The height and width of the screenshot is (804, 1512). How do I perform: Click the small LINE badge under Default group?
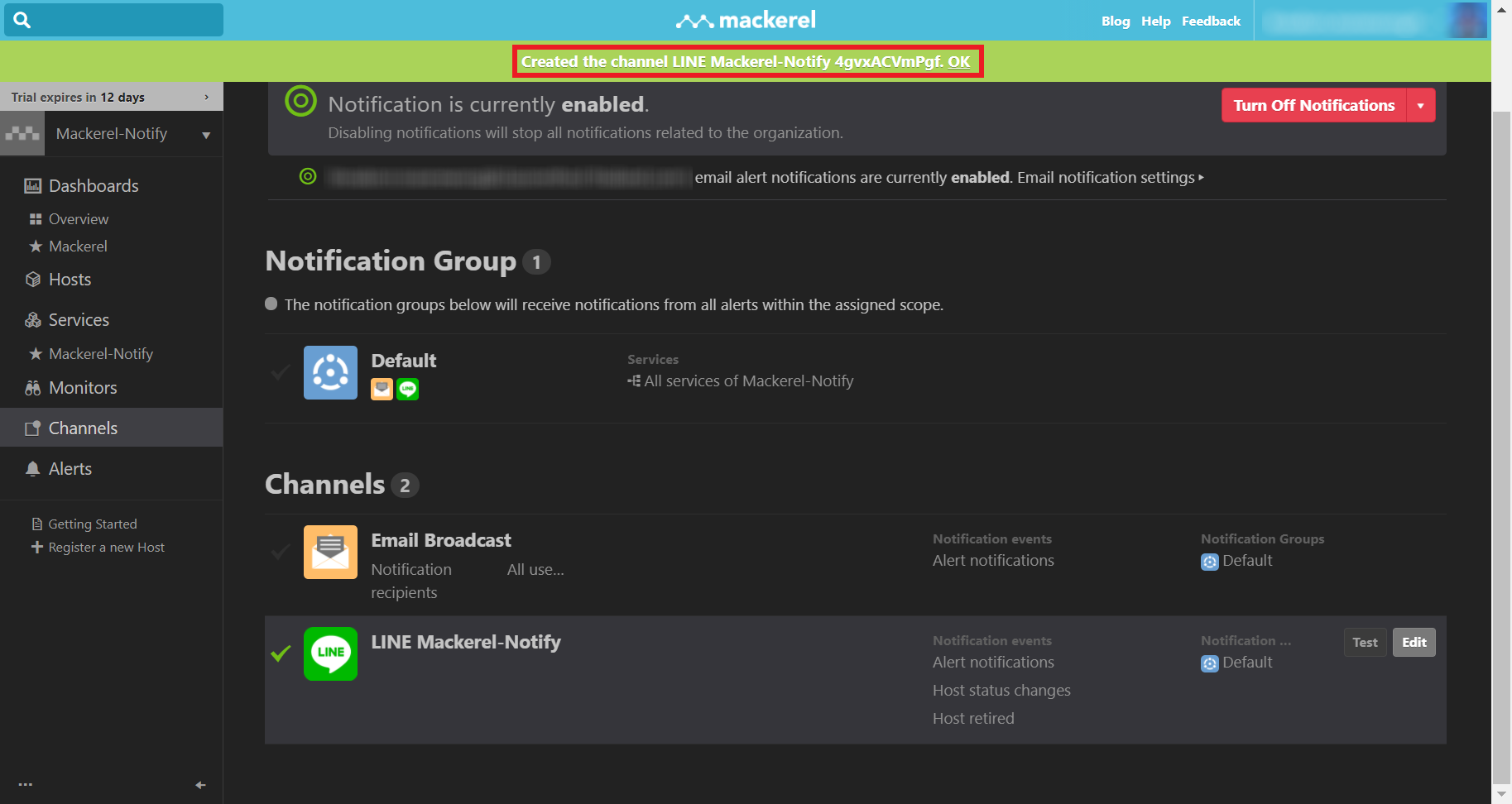click(x=407, y=389)
